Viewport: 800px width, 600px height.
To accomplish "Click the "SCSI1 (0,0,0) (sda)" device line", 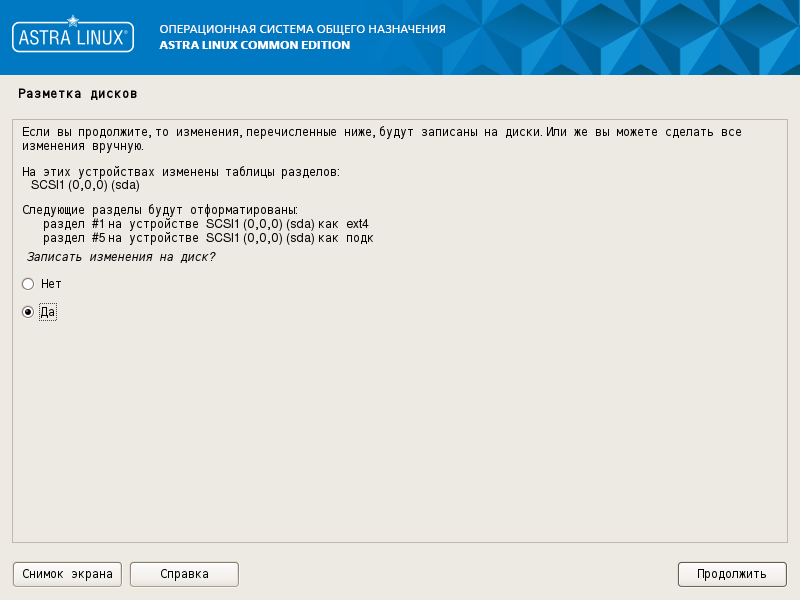I will (85, 185).
